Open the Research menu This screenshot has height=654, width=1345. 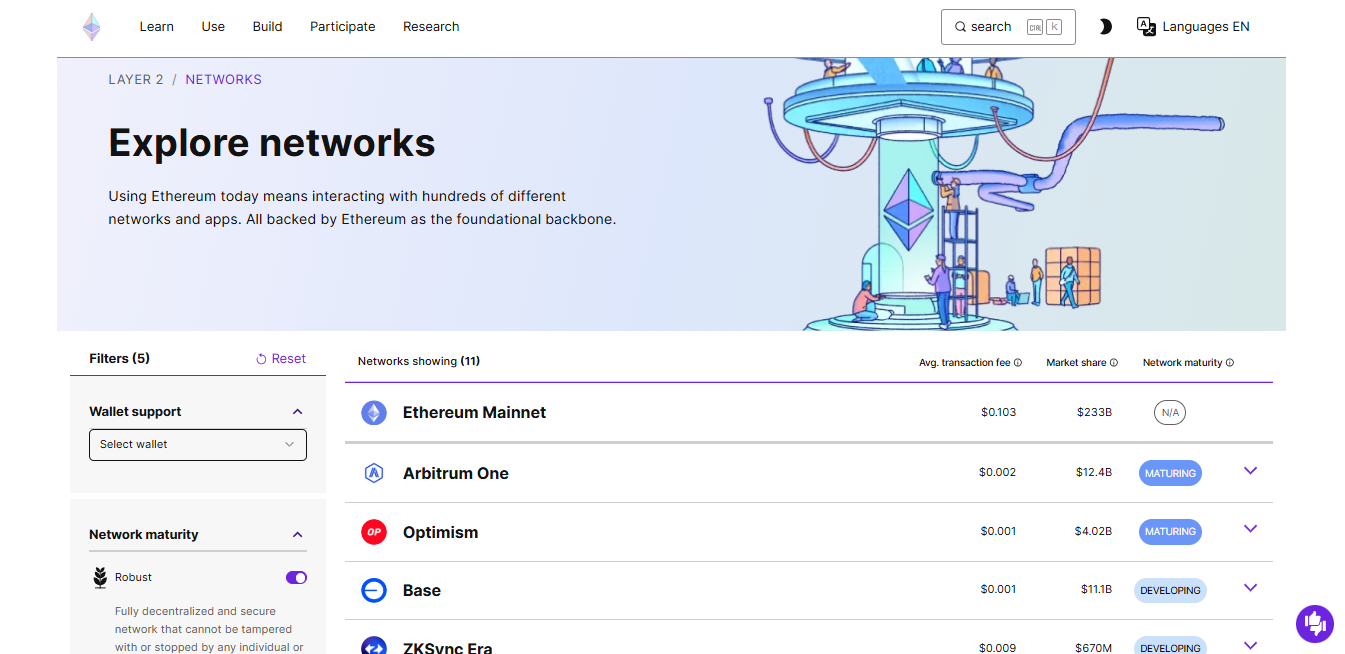(431, 27)
